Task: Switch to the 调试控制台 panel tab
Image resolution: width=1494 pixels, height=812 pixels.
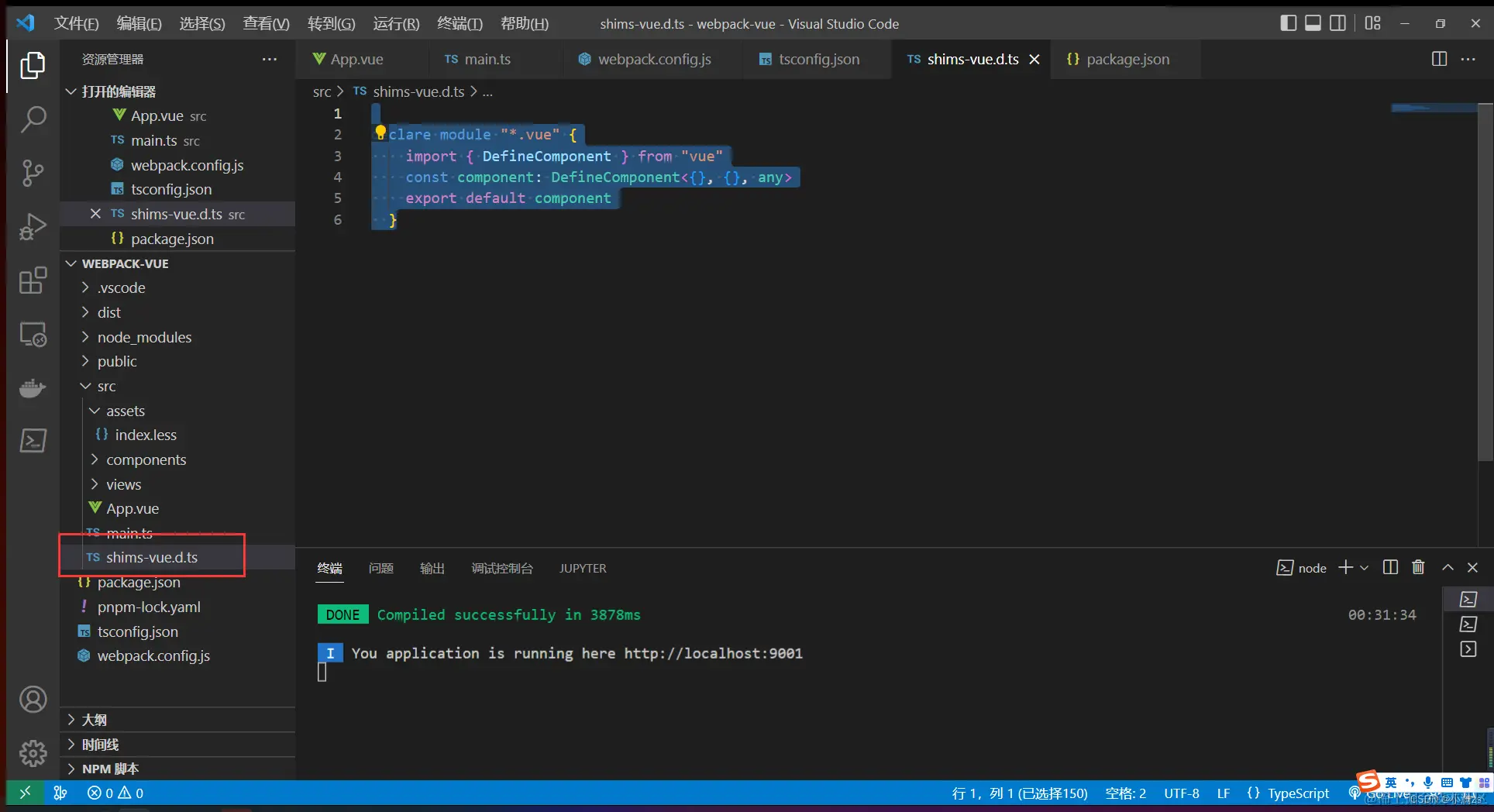Action: point(502,568)
